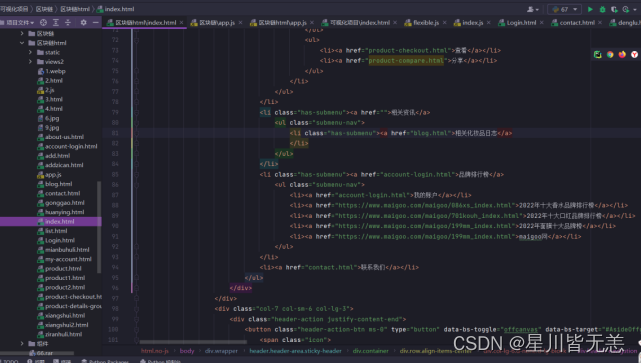Select product1.html in project tree
This screenshot has width=641, height=363.
65,278
